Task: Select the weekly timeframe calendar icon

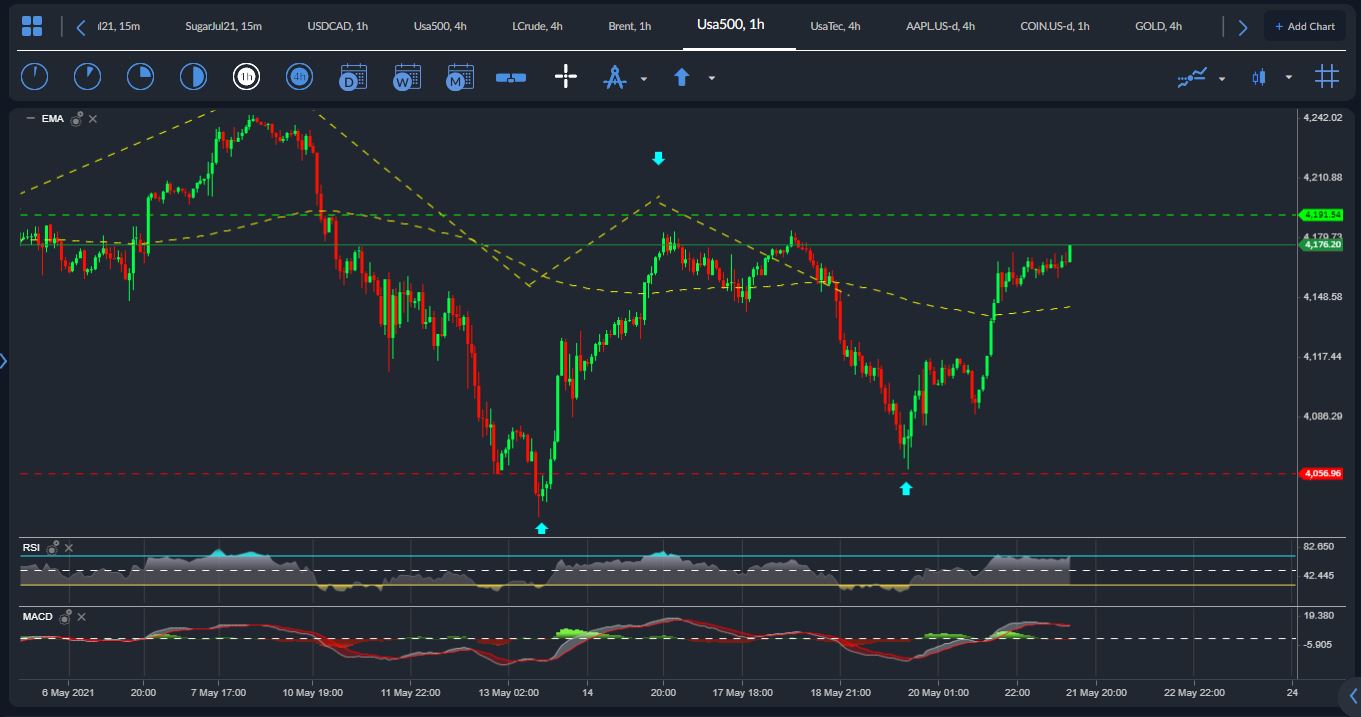Action: pyautogui.click(x=407, y=77)
